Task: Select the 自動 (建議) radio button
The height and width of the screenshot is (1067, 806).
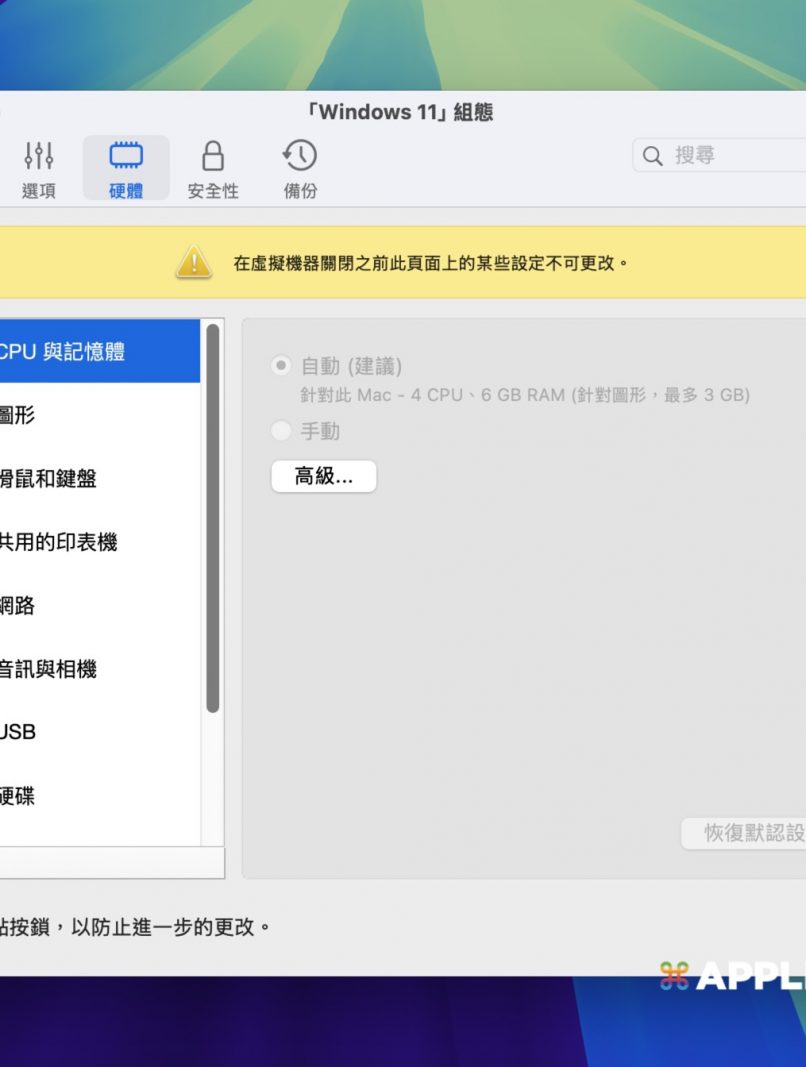Action: (281, 366)
